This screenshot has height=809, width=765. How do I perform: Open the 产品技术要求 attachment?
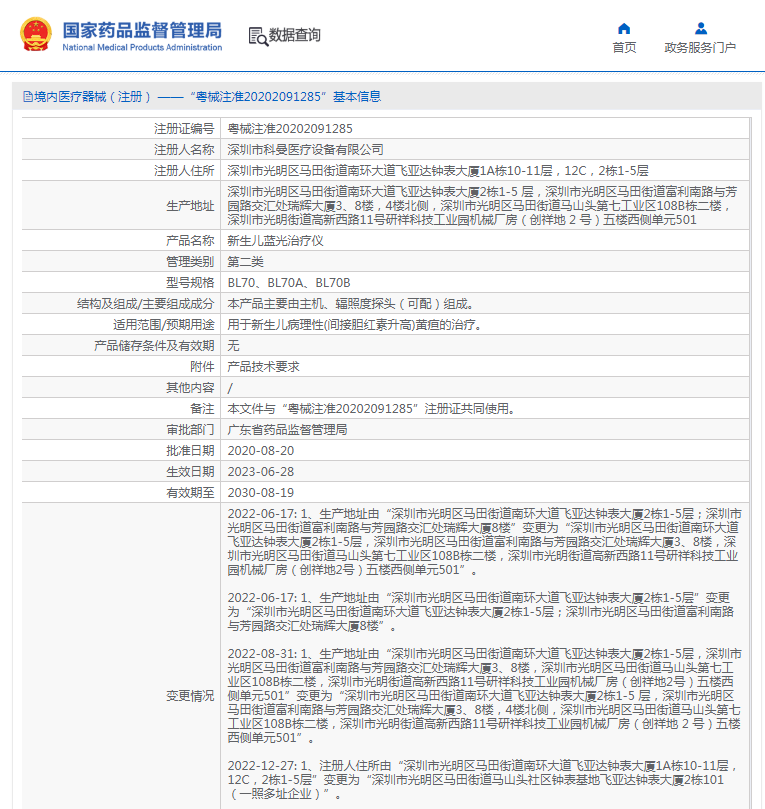[x=264, y=367]
